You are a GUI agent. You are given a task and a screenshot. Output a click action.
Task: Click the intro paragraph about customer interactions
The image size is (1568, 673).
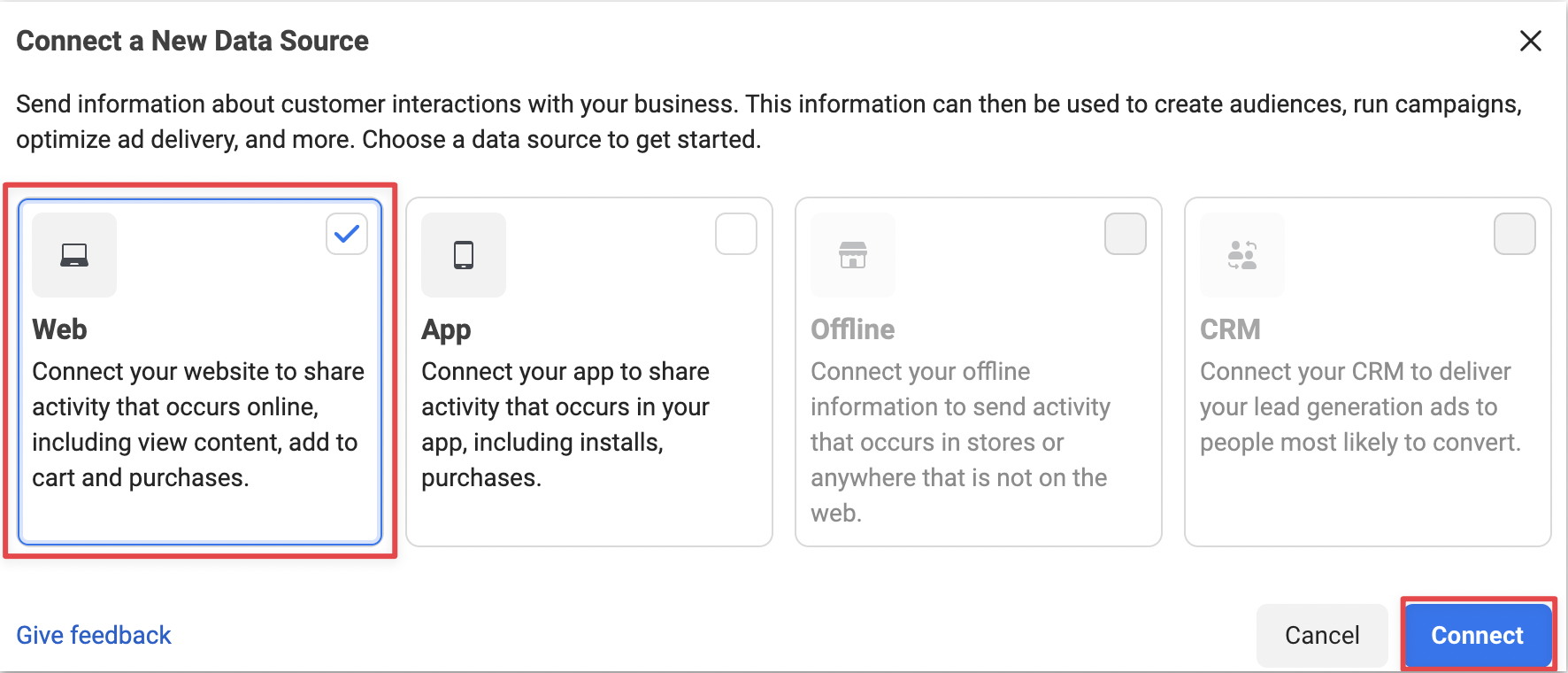coord(769,121)
